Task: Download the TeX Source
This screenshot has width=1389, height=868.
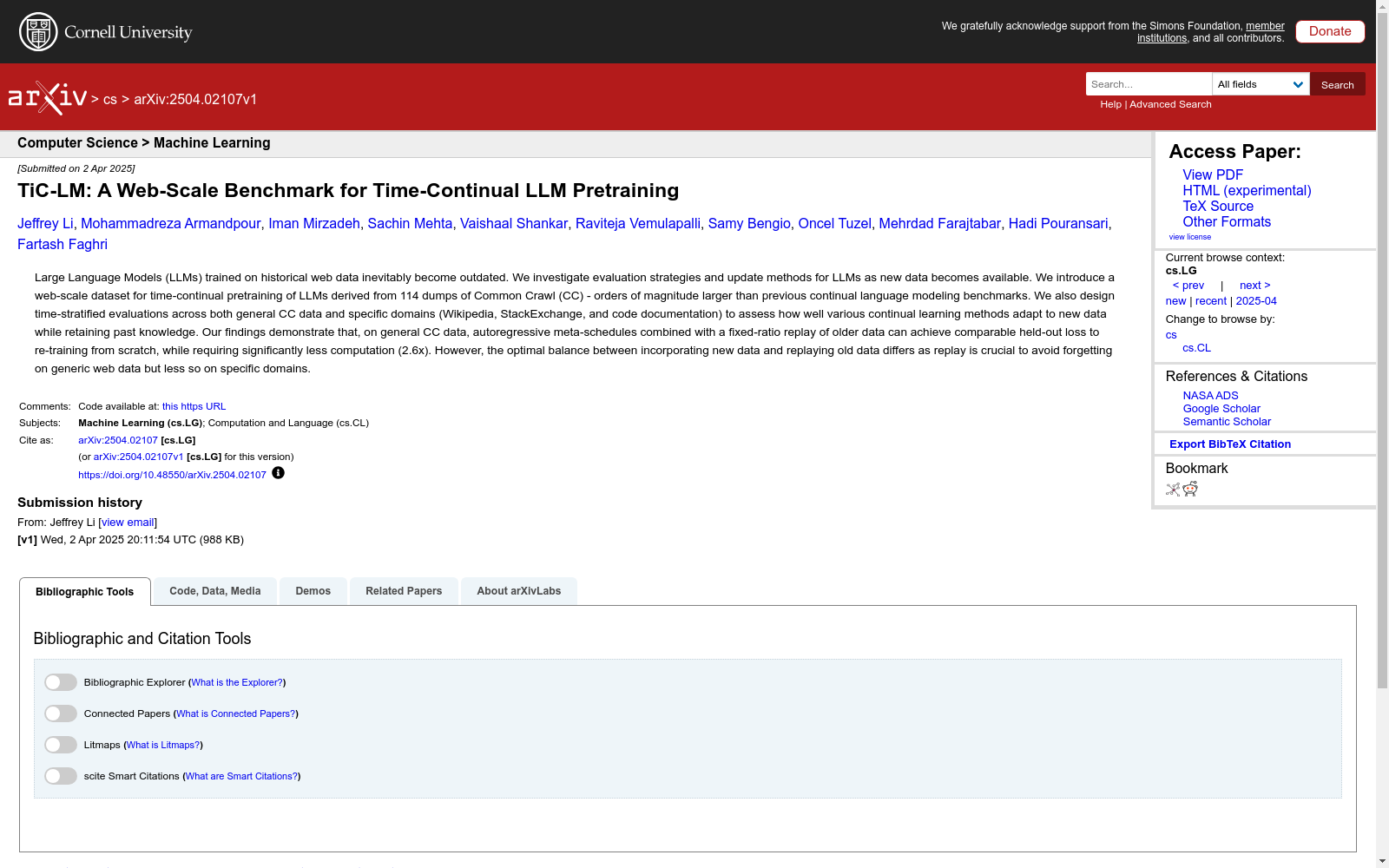Action: click(x=1218, y=207)
